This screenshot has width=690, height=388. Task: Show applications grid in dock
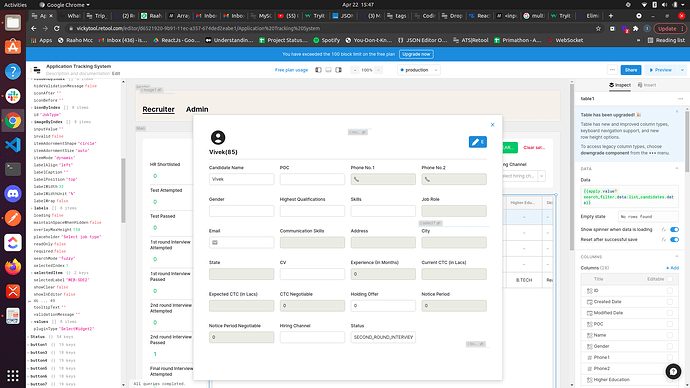click(13, 375)
